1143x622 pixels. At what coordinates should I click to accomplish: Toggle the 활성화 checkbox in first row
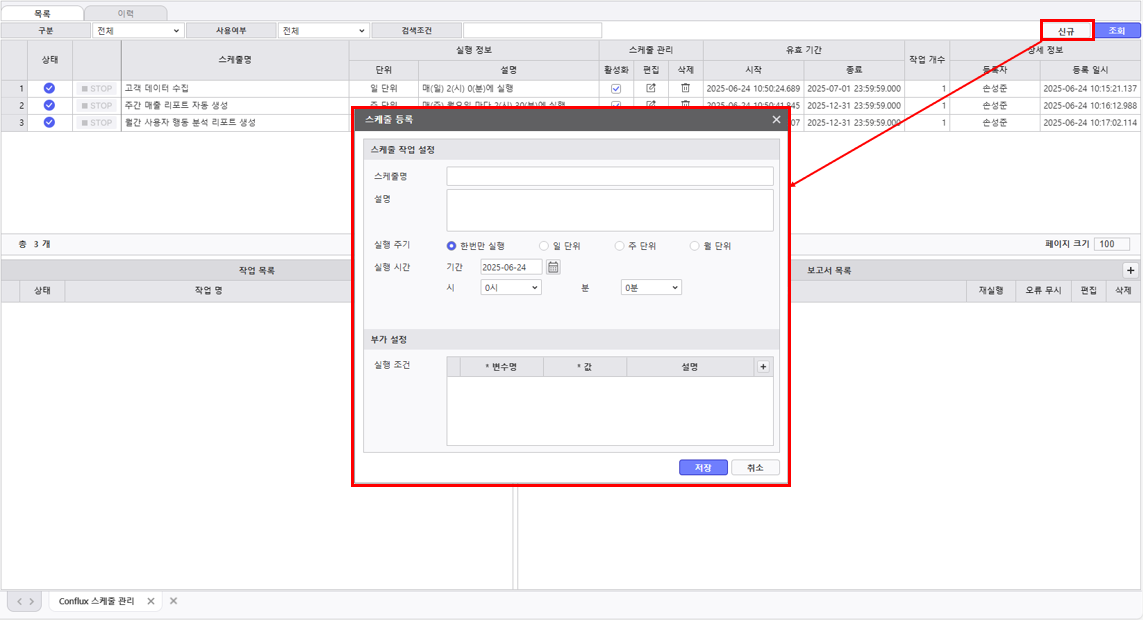[616, 88]
